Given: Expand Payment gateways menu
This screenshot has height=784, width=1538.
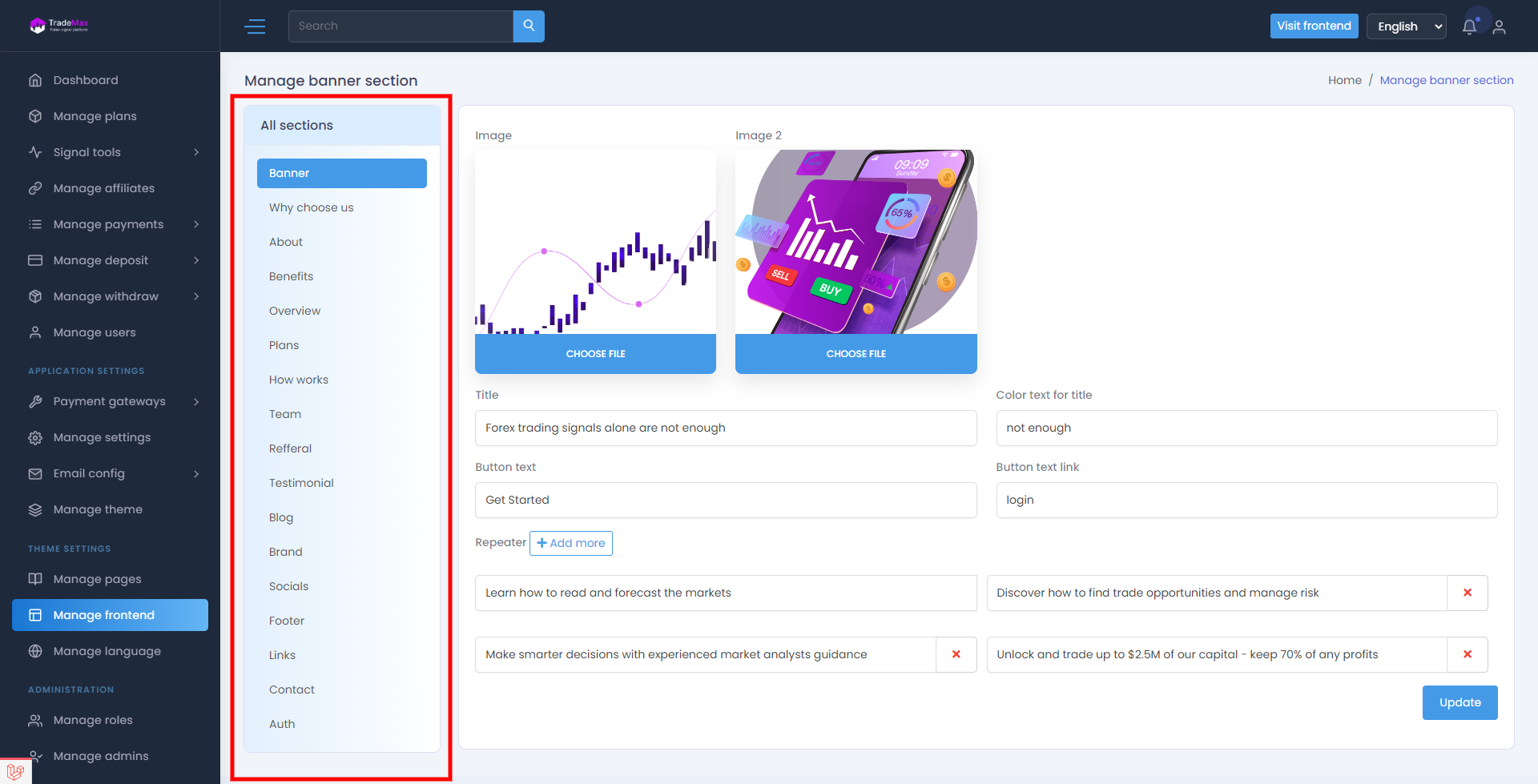Looking at the screenshot, I should (196, 401).
